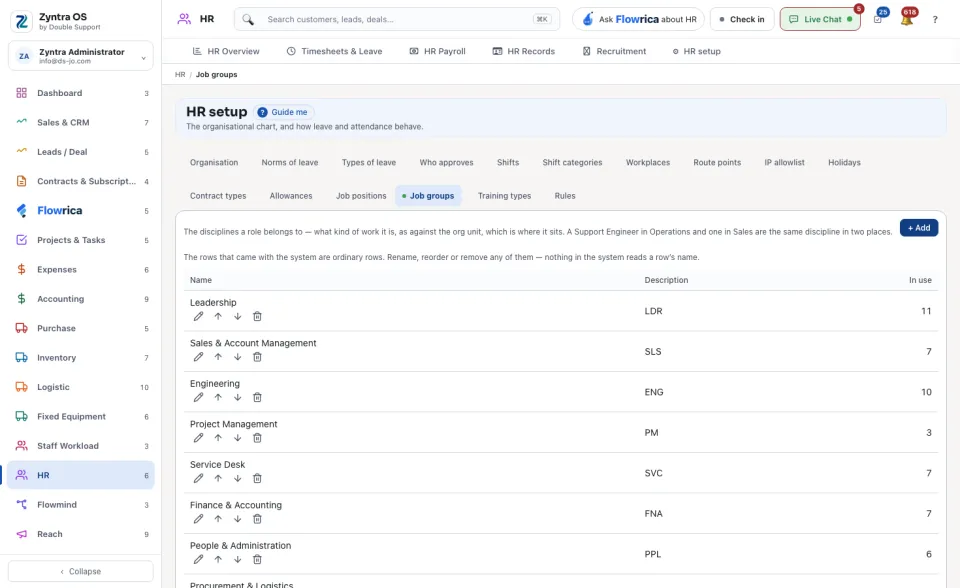Click the Guide me button
Viewport: 960px width, 588px height.
(283, 112)
